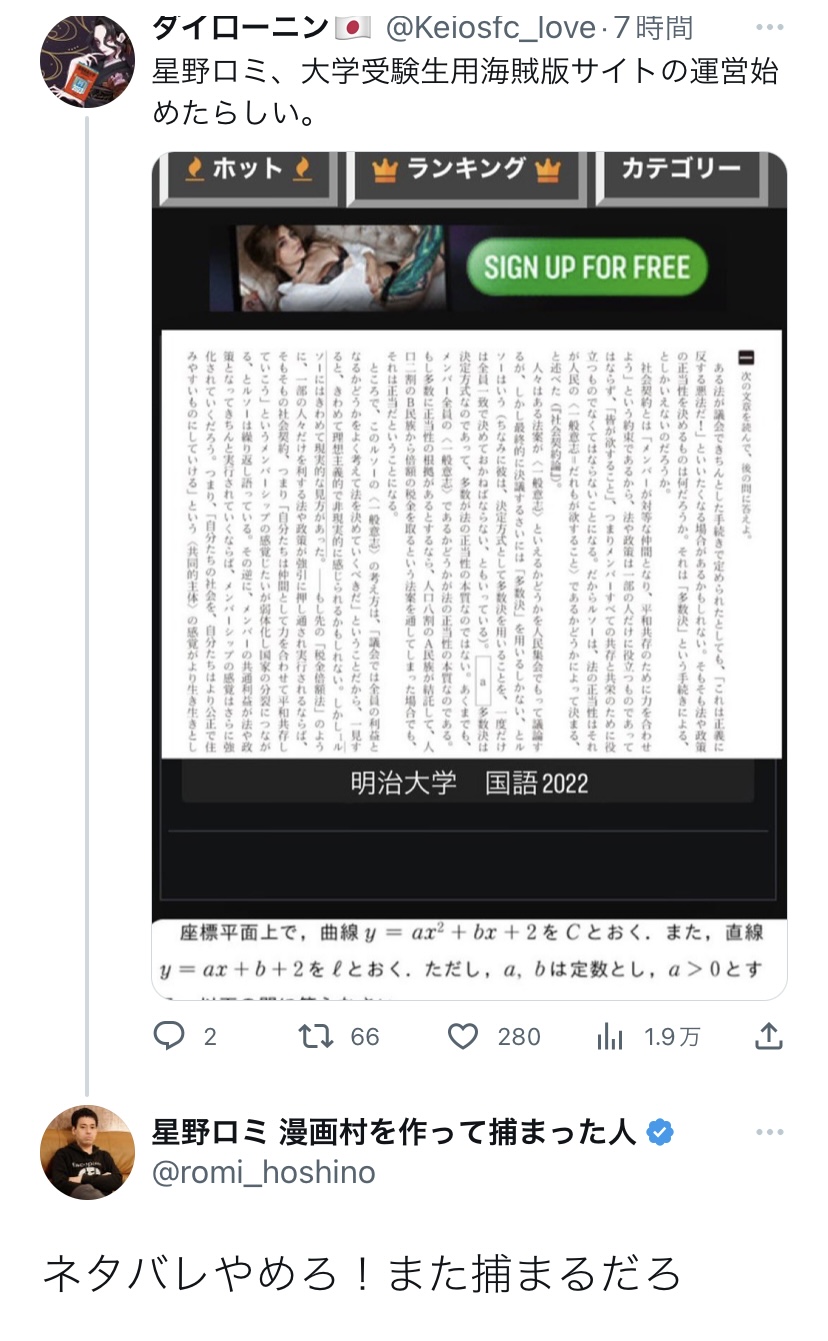This screenshot has height=1341, width=828.
Task: Open the more options menu for the 星野ロミ reply
Action: [770, 1132]
